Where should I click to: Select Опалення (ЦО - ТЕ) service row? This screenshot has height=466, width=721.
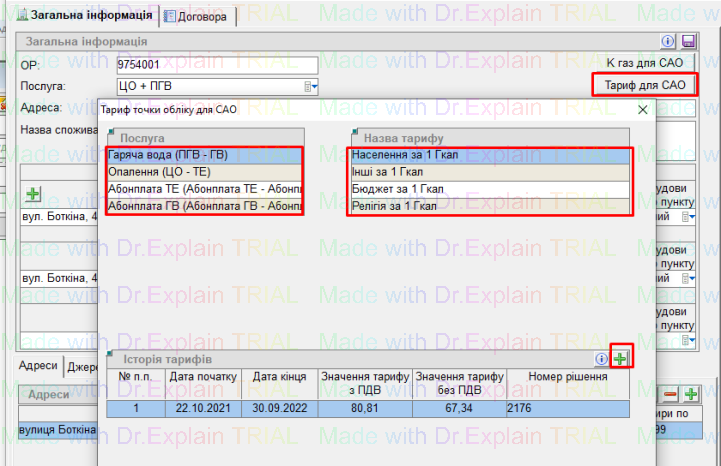pyautogui.click(x=203, y=173)
